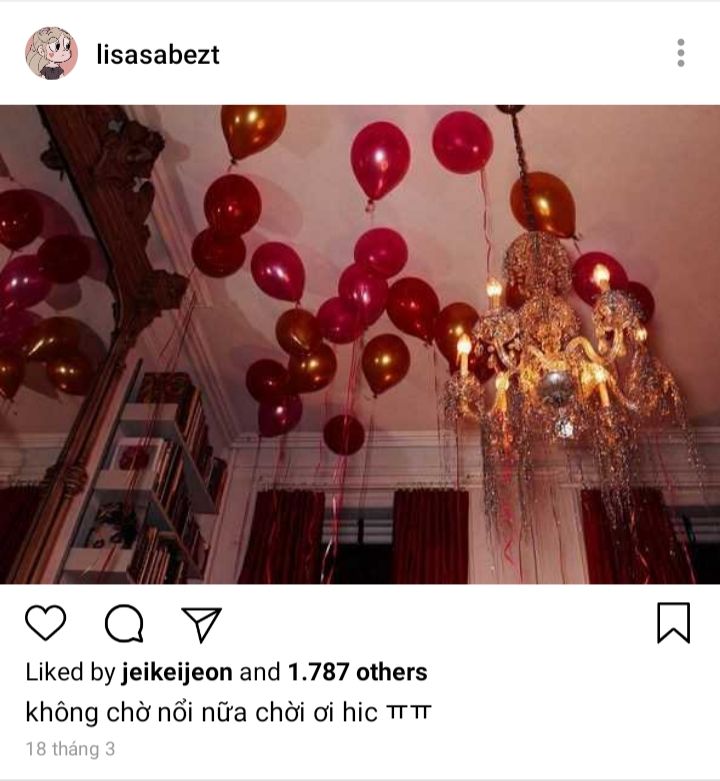Tap the gold balloon at photo top
Screen dimensions: 720x781
tap(253, 130)
